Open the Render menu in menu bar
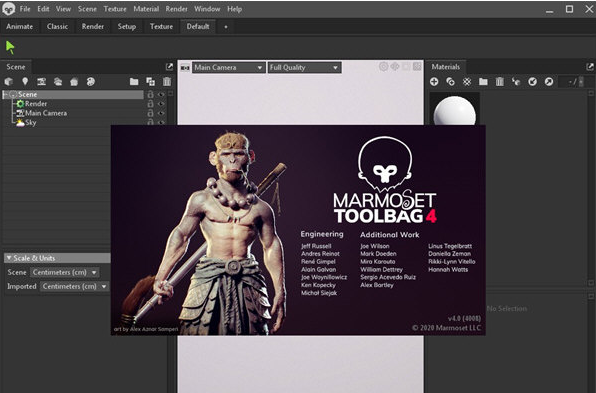 (176, 9)
